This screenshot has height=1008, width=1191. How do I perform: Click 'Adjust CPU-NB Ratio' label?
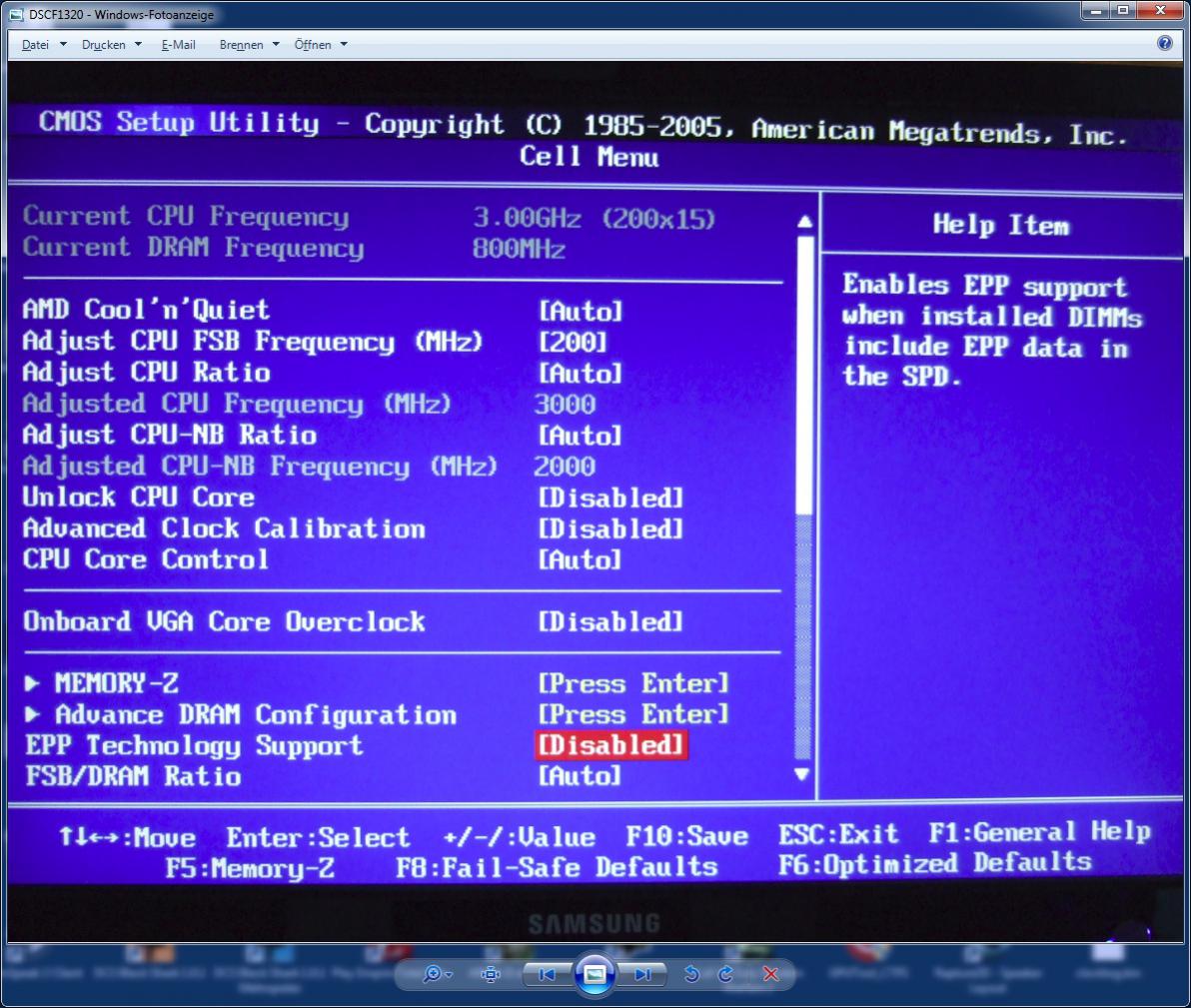(x=170, y=435)
